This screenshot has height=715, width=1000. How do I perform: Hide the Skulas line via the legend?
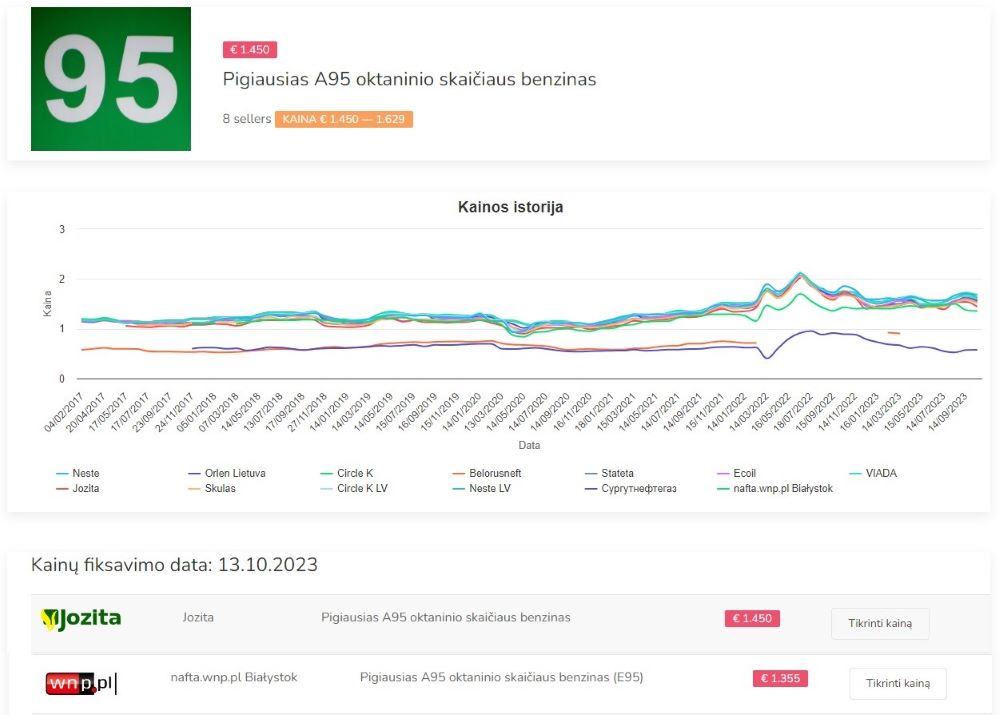(217, 489)
